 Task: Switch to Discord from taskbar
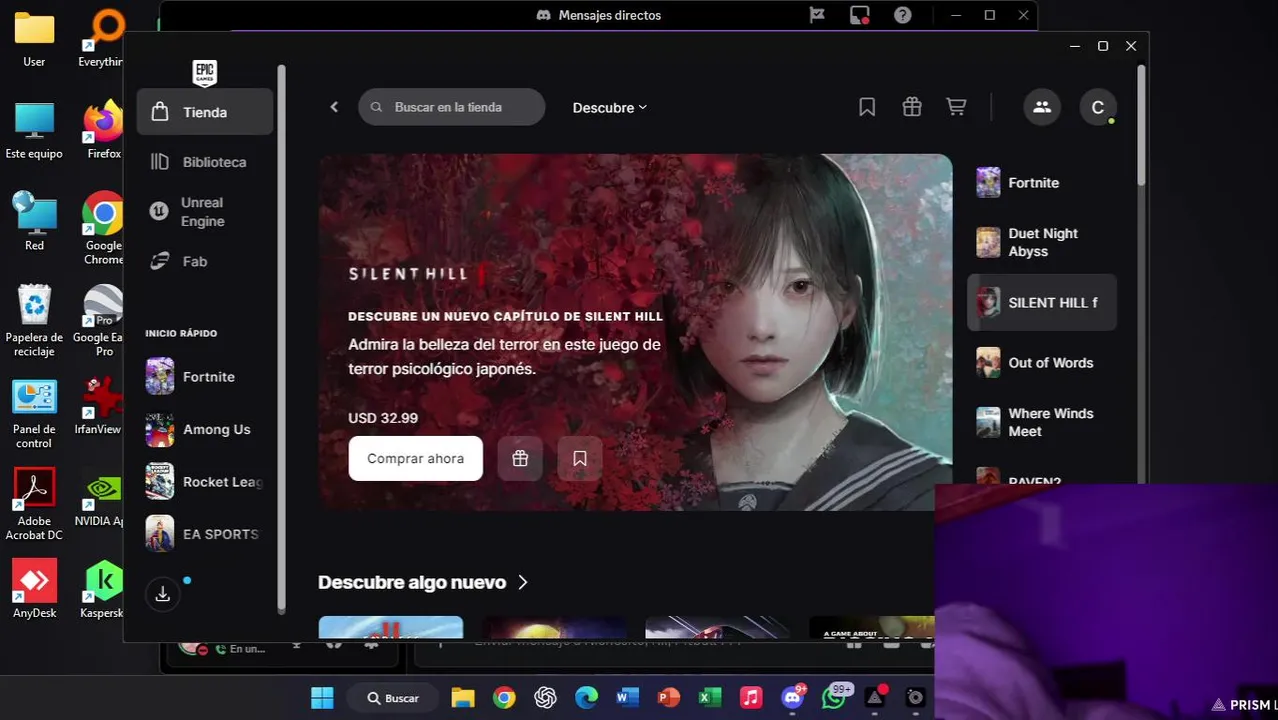tap(793, 698)
